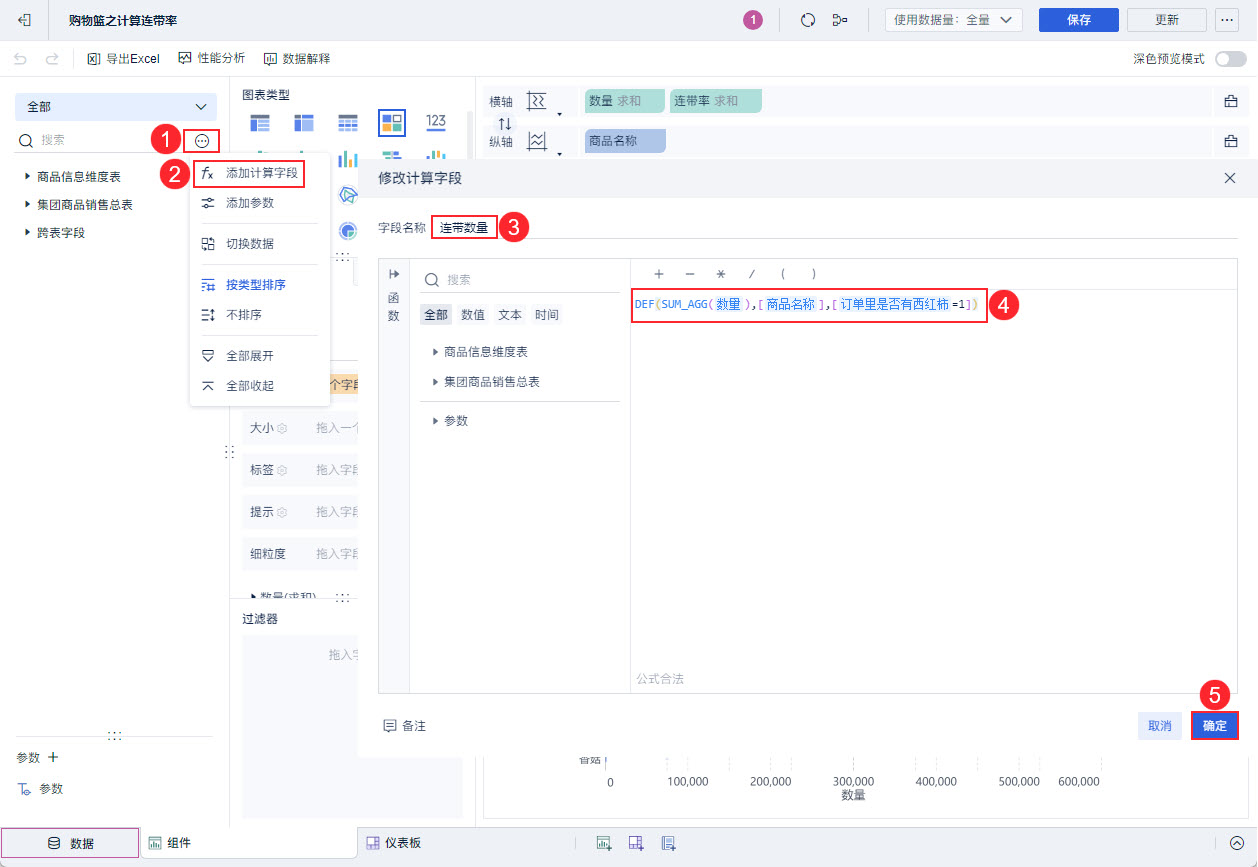This screenshot has width=1258, height=867.
Task: Open the 使用数据量 dropdown
Action: pyautogui.click(x=954, y=20)
